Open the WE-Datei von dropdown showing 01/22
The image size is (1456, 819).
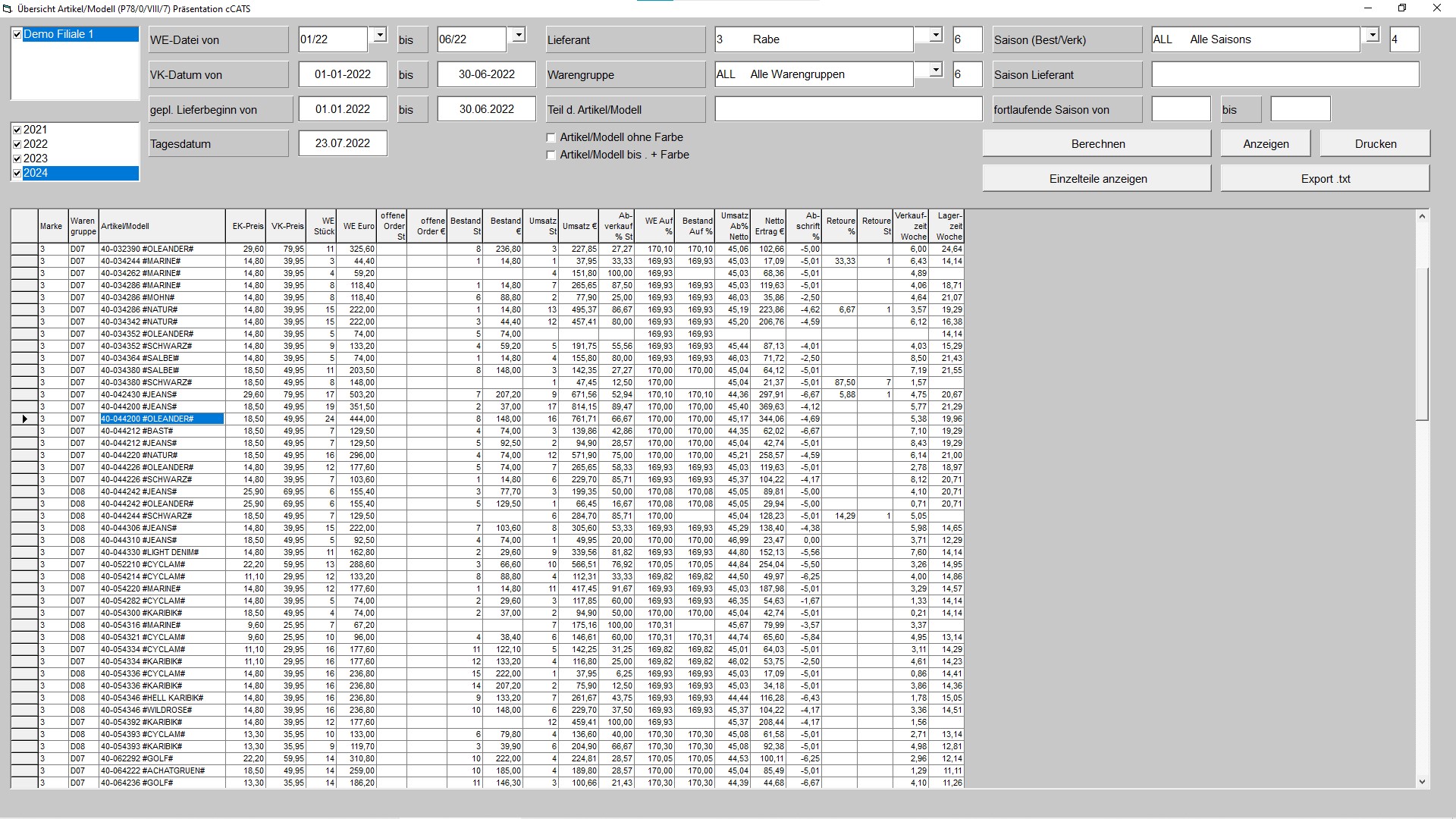tap(380, 35)
